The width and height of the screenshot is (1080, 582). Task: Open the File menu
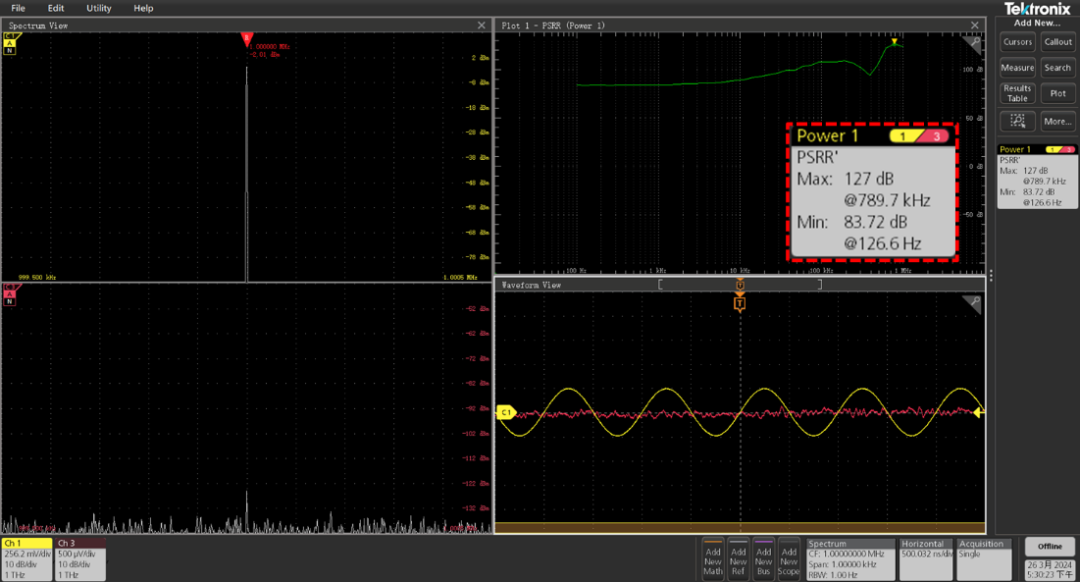18,8
